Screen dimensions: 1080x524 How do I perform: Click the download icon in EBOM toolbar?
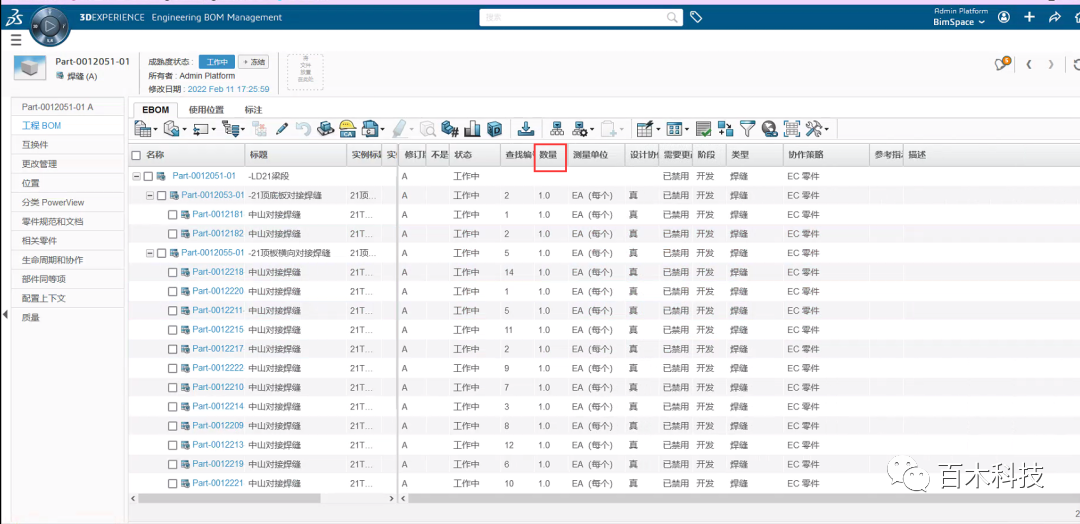click(526, 129)
